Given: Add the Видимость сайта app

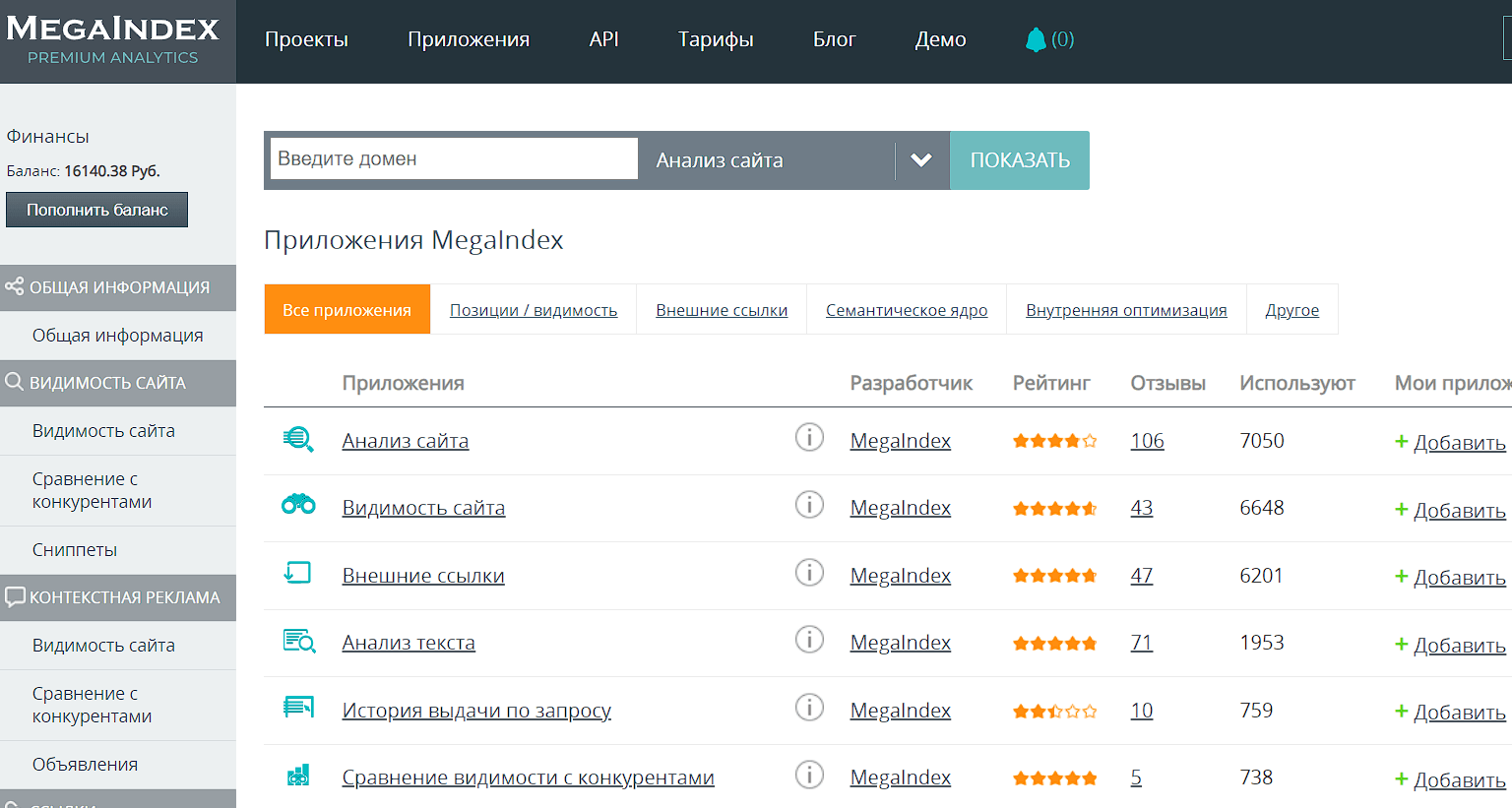Looking at the screenshot, I should [1450, 510].
